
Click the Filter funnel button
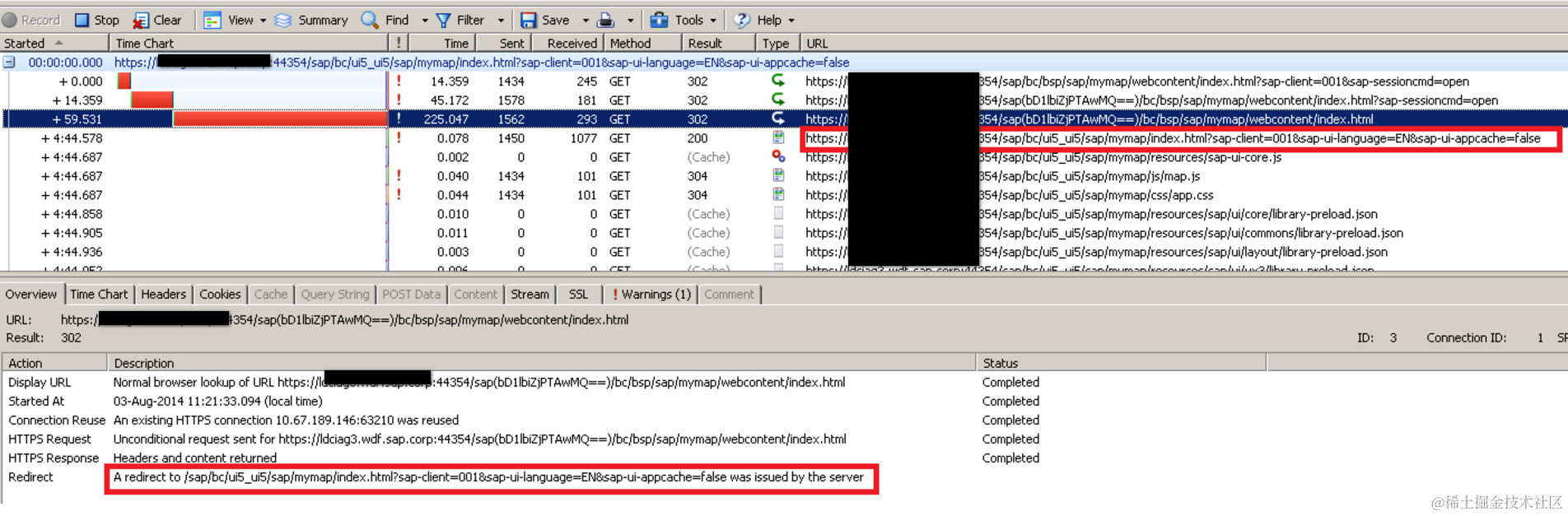pyautogui.click(x=460, y=20)
